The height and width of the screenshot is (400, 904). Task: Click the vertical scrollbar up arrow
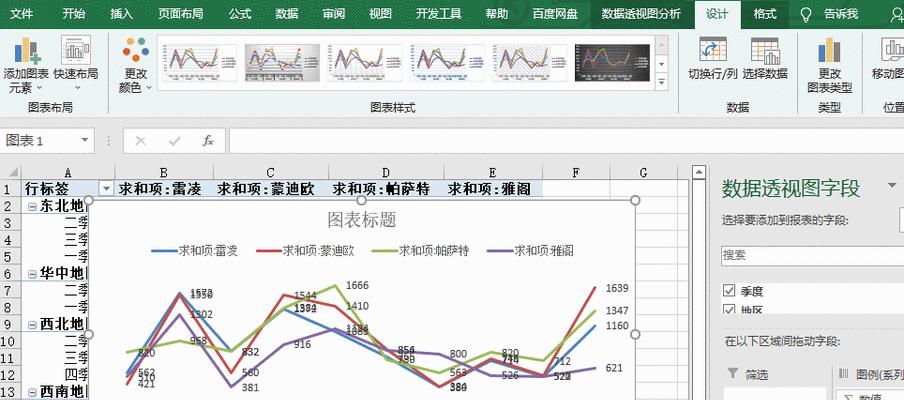tap(698, 172)
